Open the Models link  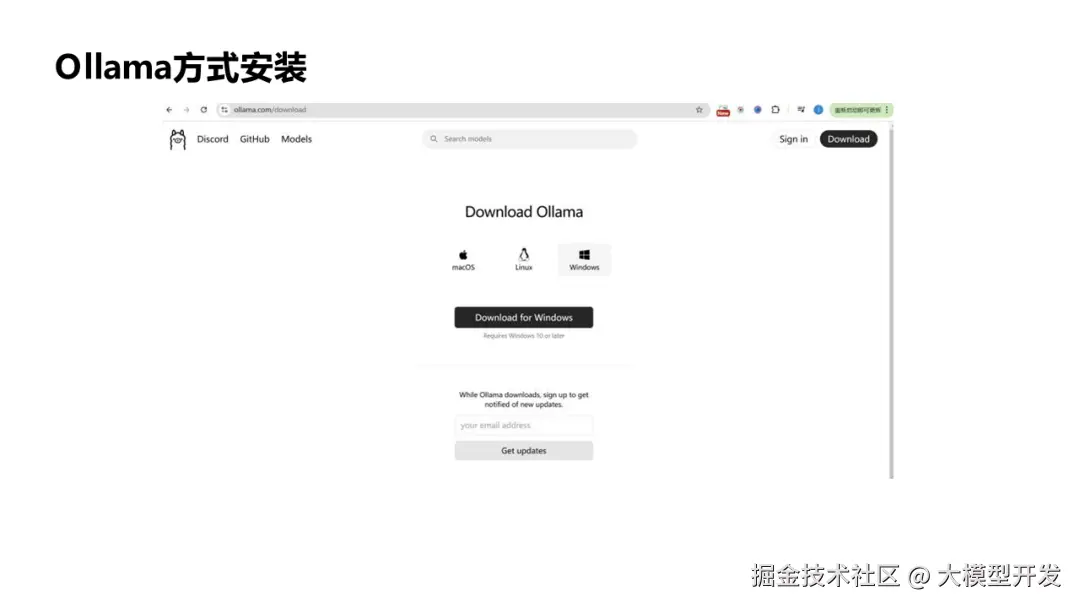(296, 139)
